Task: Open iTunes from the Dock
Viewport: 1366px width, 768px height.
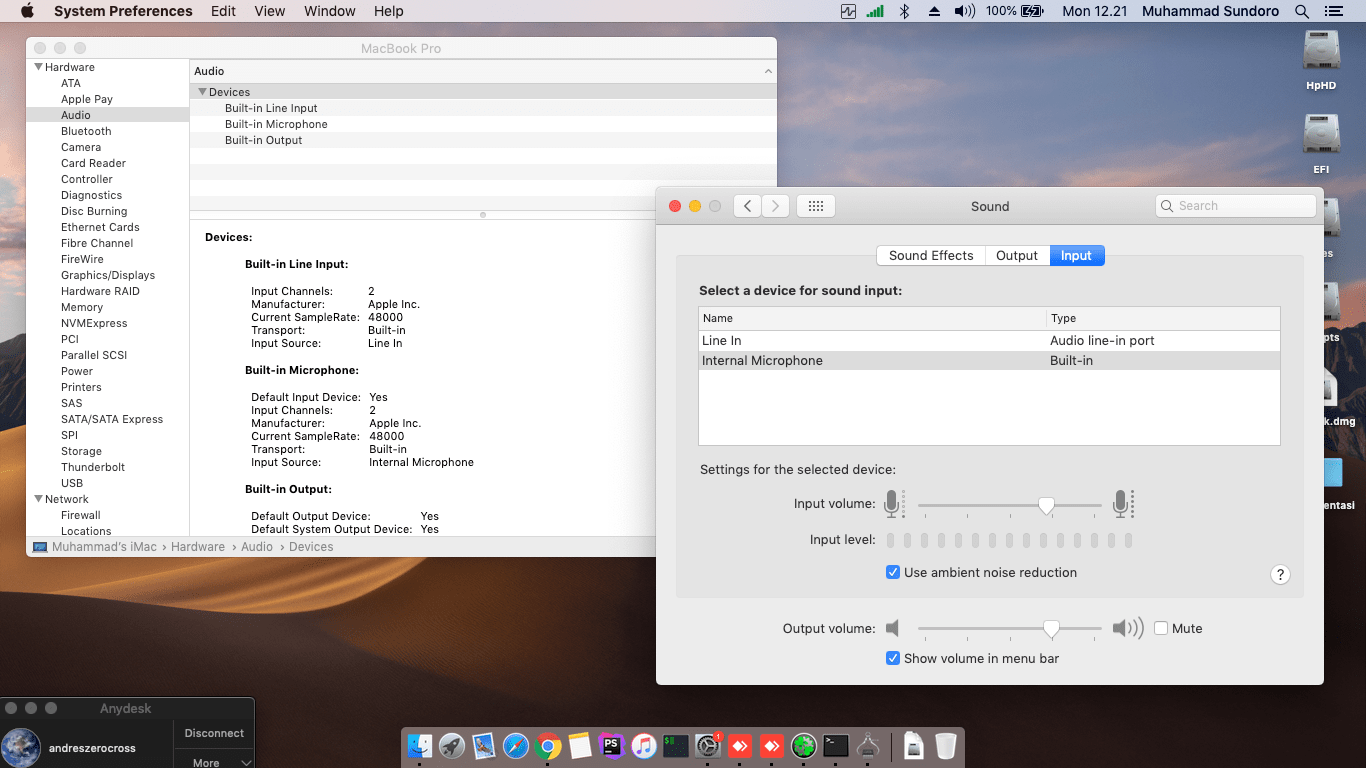Action: pyautogui.click(x=643, y=746)
